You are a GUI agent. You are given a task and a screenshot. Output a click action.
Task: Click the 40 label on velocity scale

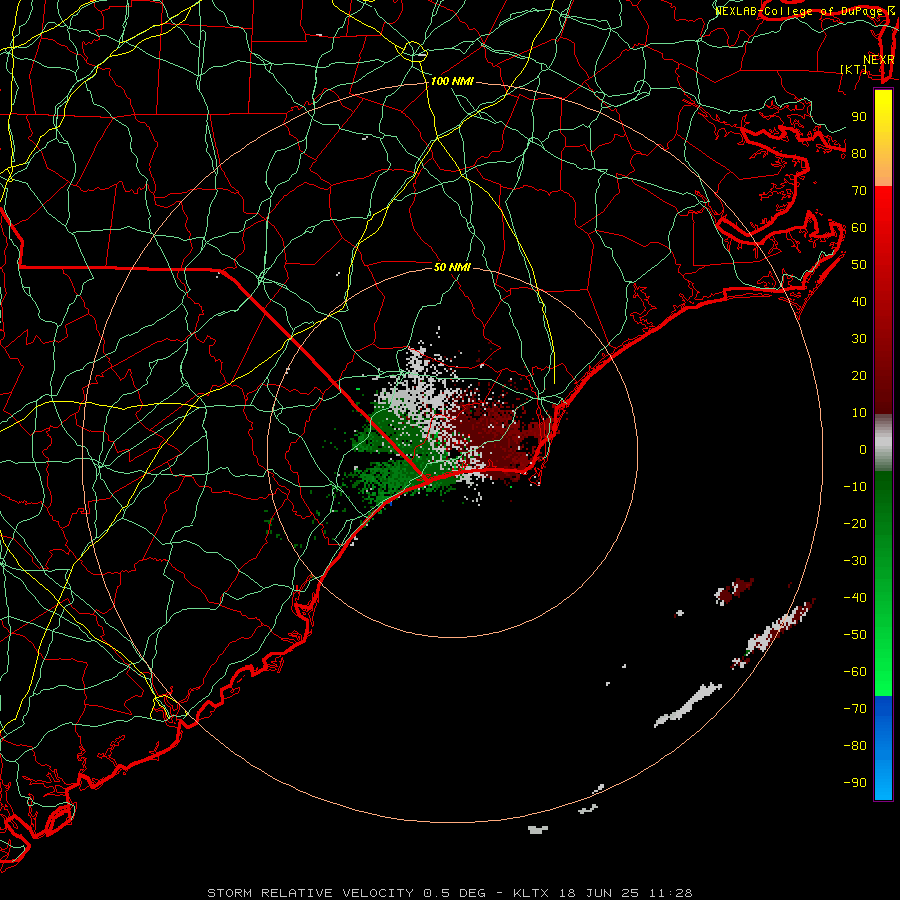pos(859,302)
